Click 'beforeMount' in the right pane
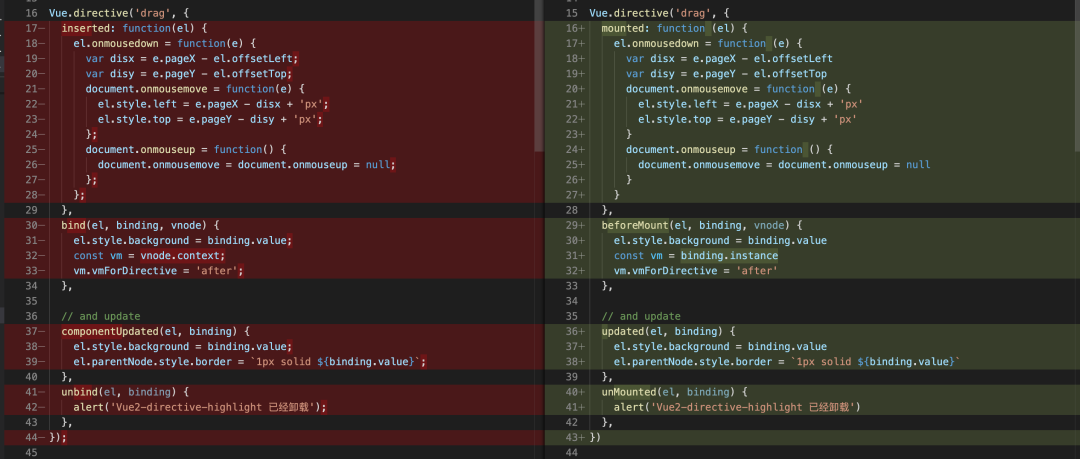 click(x=634, y=225)
